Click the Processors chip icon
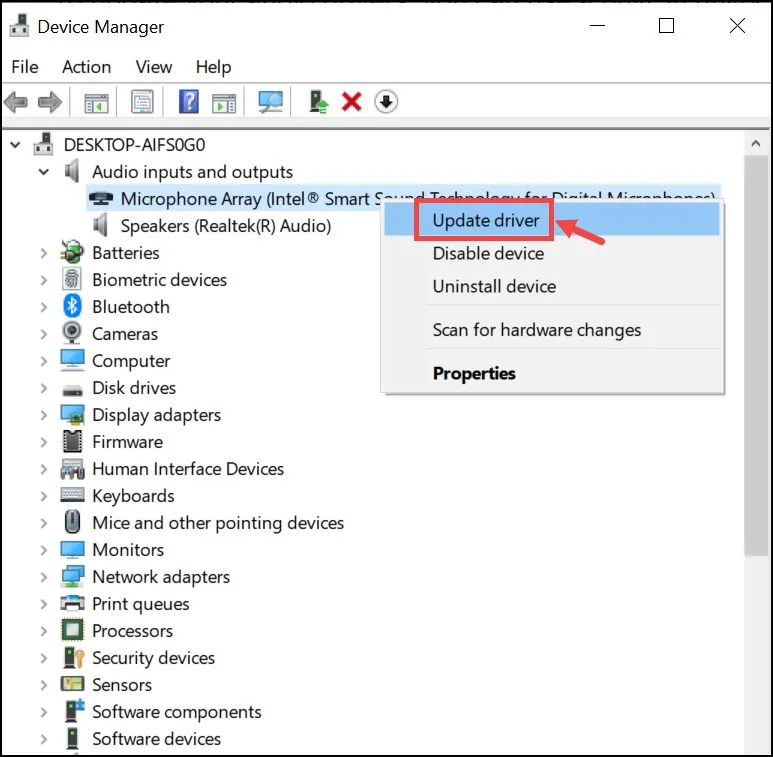The image size is (773, 757). [x=72, y=630]
